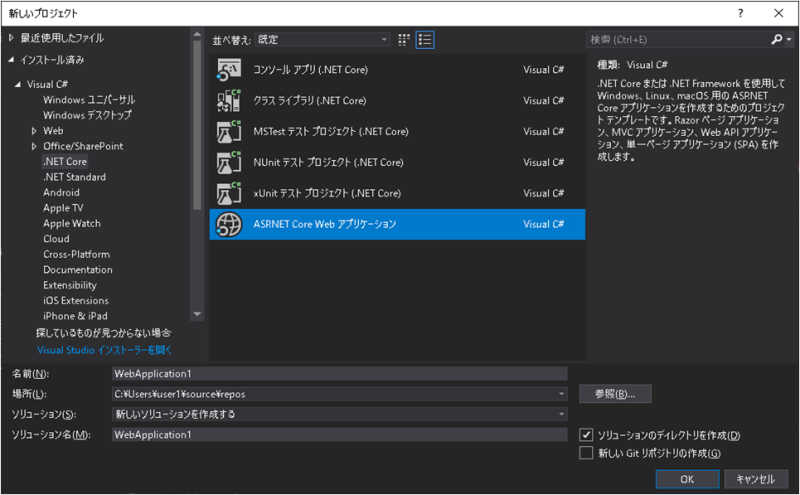Select NUnit テスト プロジェクト template row
The image size is (800, 495).
tap(397, 162)
